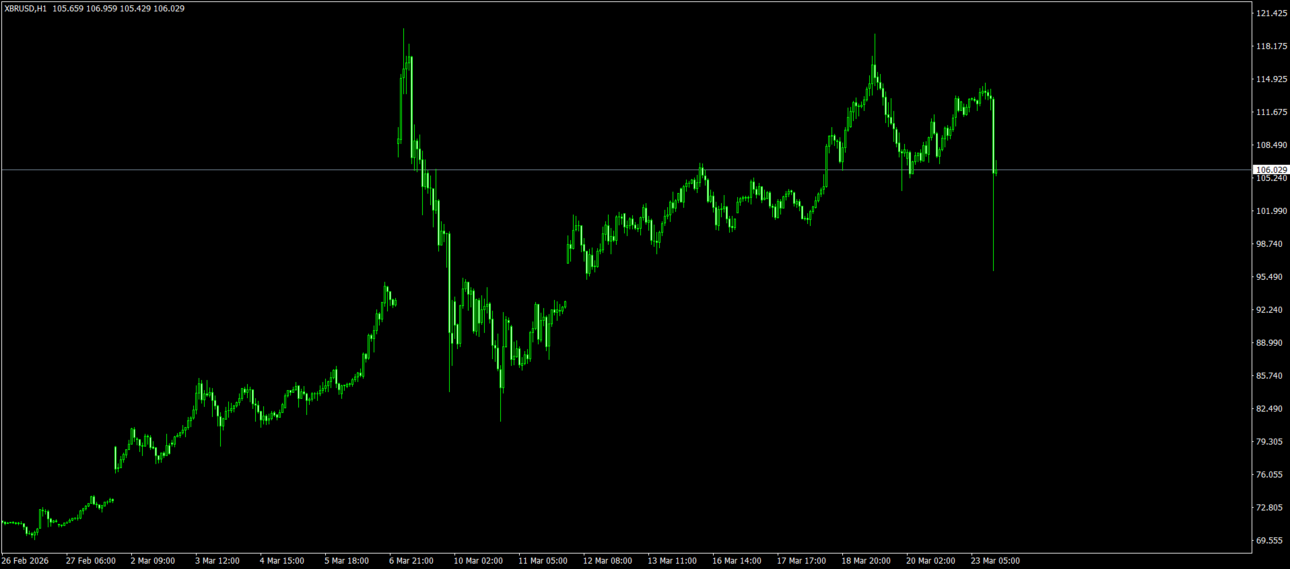Click the 26 Feb 2026 date label

point(25,561)
